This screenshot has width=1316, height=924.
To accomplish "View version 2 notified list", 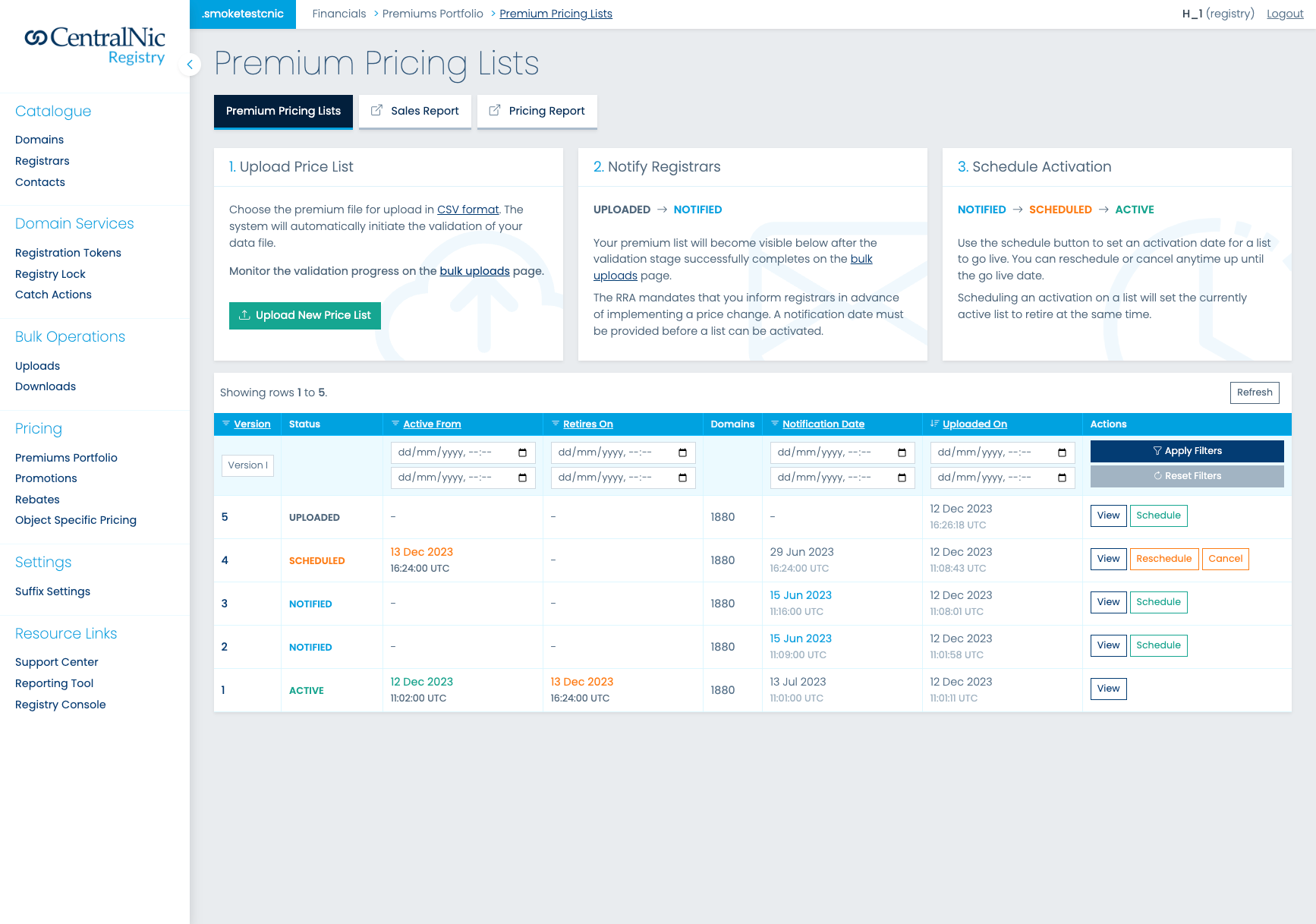I will coord(1109,645).
